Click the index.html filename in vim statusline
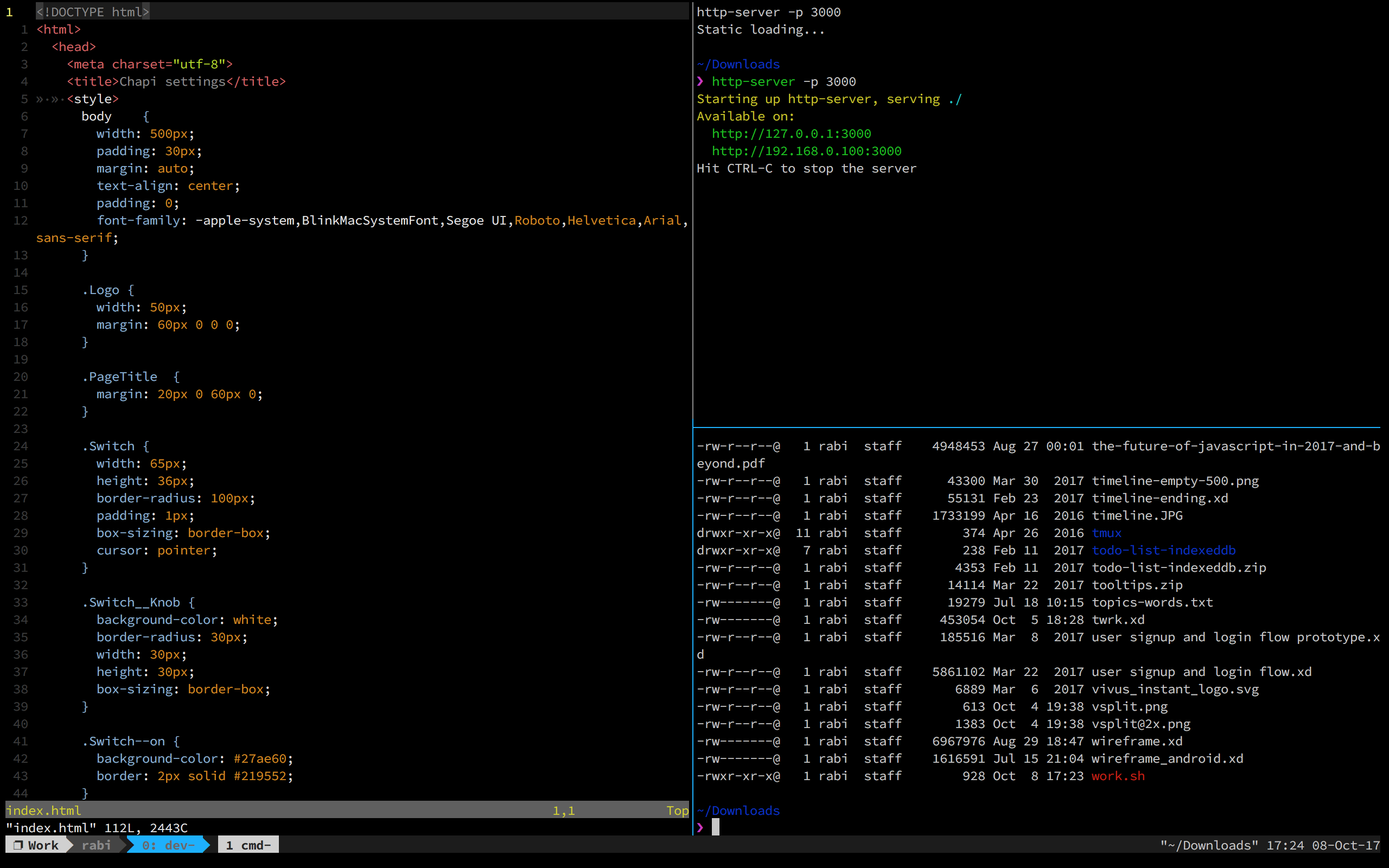The width and height of the screenshot is (1389, 868). pos(44,810)
